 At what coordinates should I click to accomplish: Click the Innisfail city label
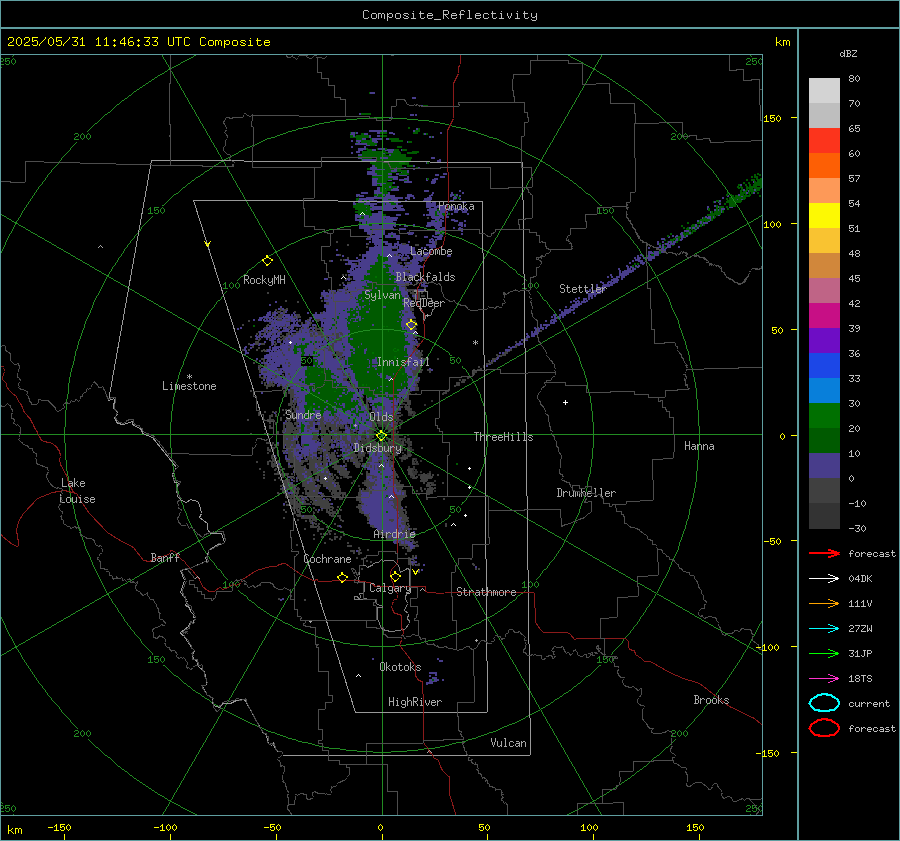click(x=403, y=362)
